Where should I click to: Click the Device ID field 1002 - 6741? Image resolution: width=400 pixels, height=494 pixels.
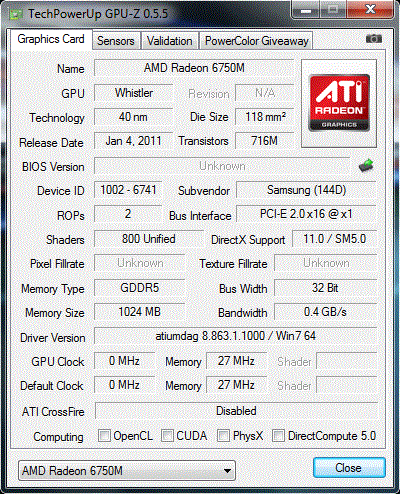(x=128, y=190)
